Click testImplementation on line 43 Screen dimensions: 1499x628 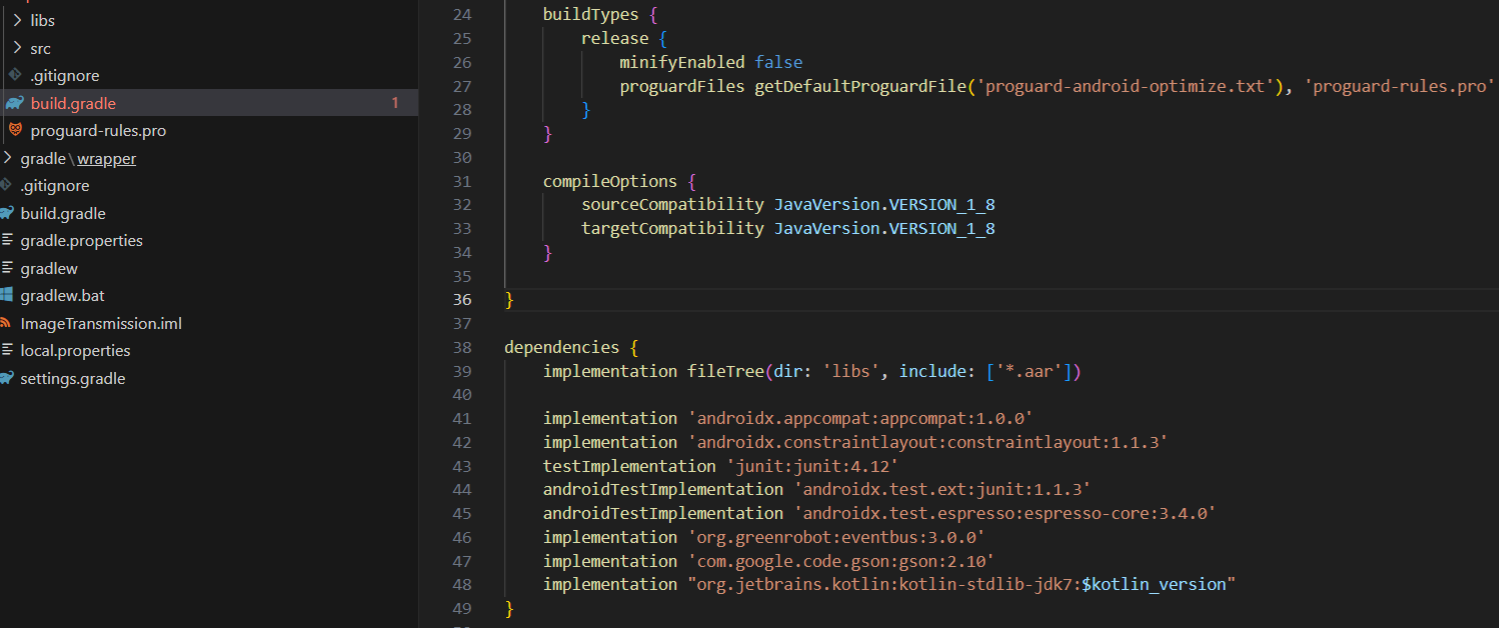coord(629,466)
